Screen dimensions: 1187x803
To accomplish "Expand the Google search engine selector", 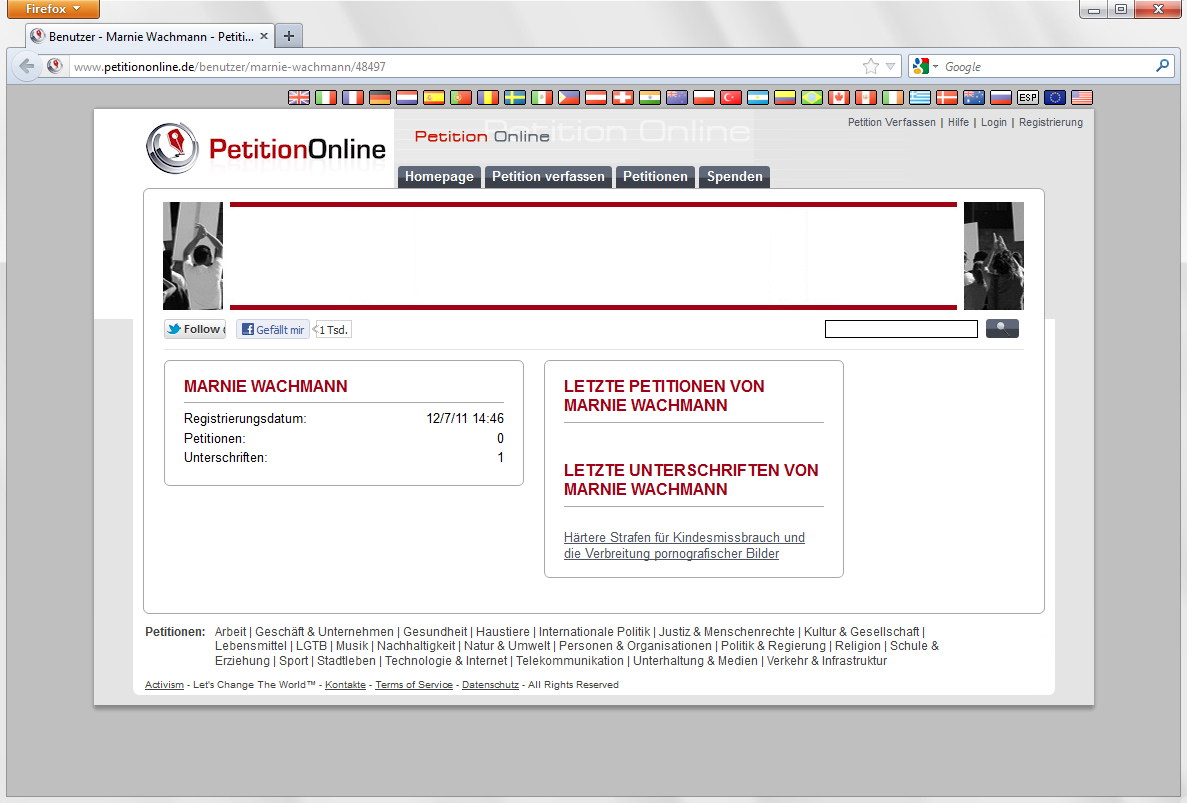I will click(926, 66).
